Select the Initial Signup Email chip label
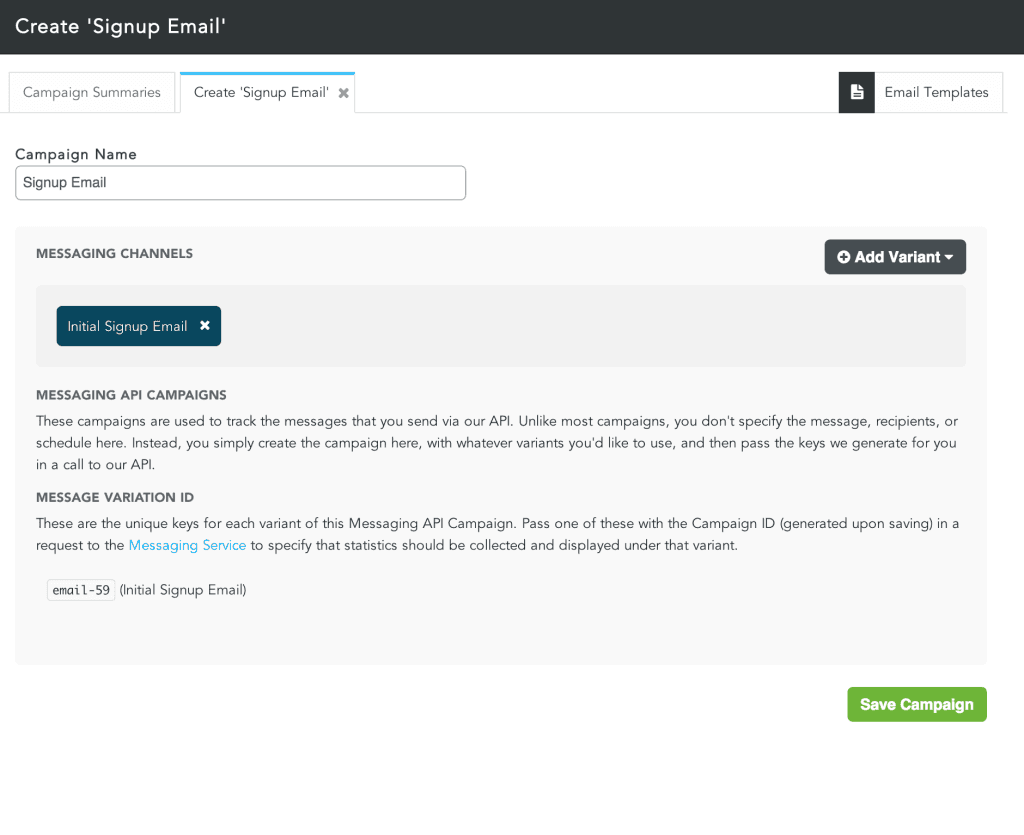The image size is (1024, 835). click(127, 326)
